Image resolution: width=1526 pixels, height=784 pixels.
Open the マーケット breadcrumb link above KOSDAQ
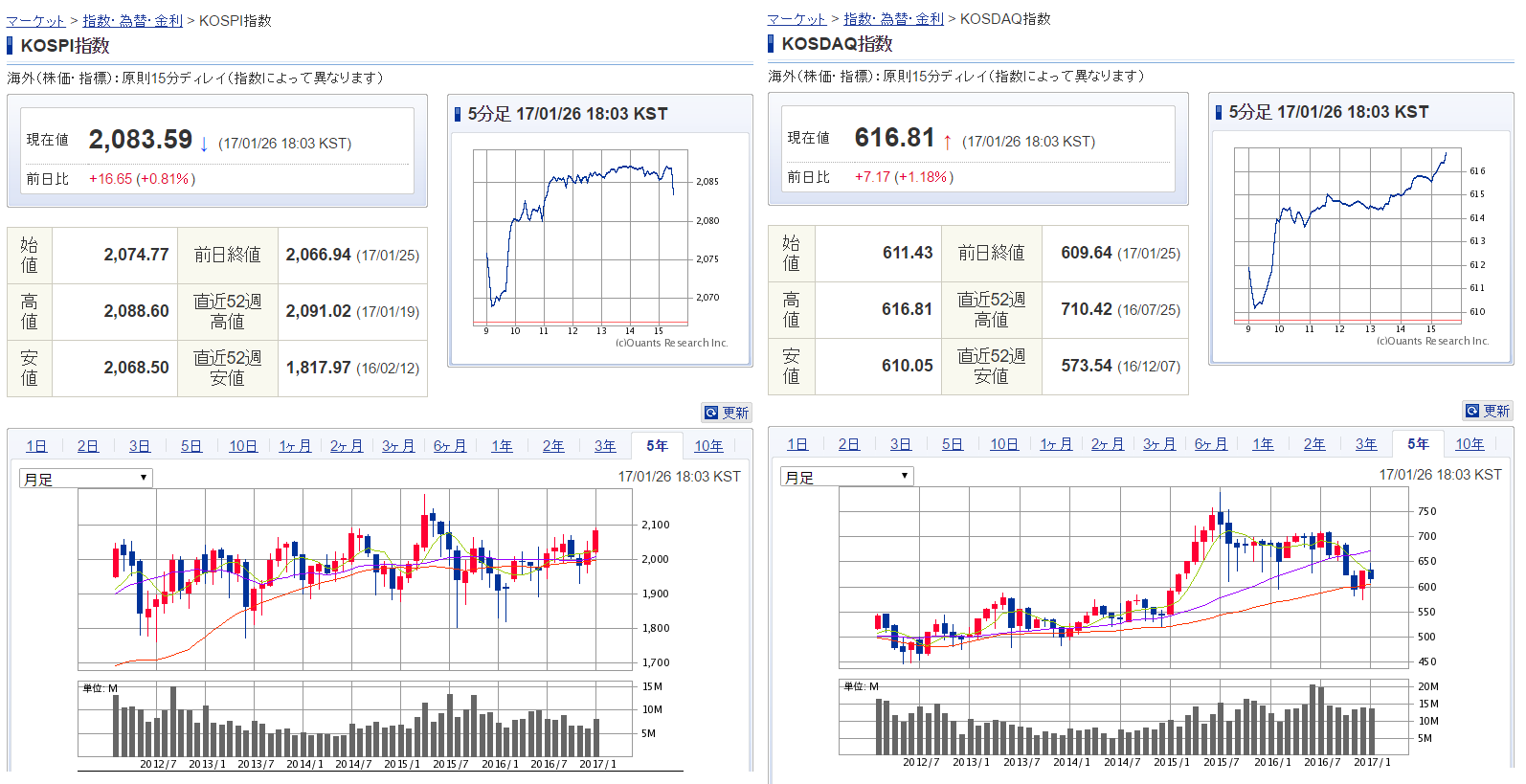[x=797, y=19]
